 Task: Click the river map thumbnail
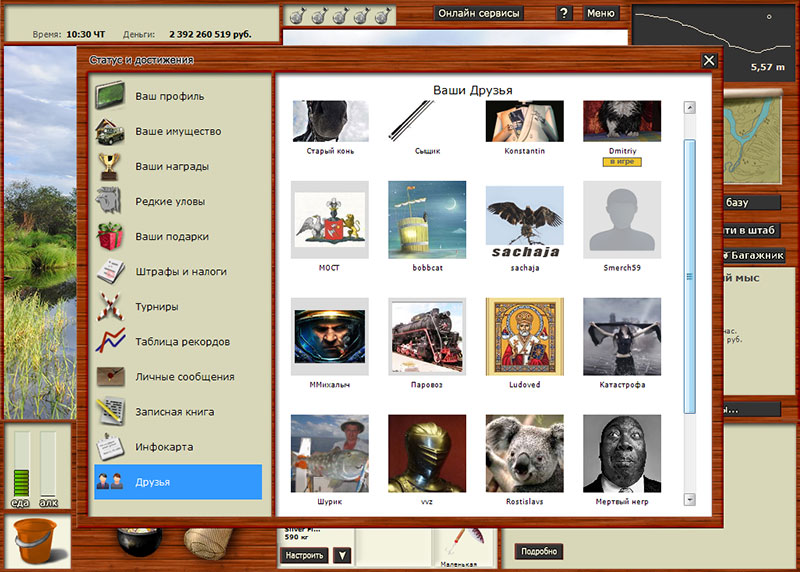click(x=753, y=139)
